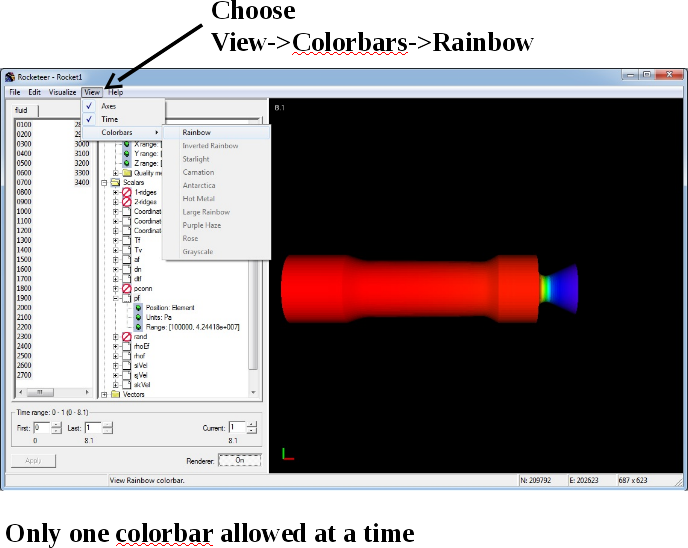Click tree panel scroll down arrow
This screenshot has height=548, width=688.
click(253, 392)
